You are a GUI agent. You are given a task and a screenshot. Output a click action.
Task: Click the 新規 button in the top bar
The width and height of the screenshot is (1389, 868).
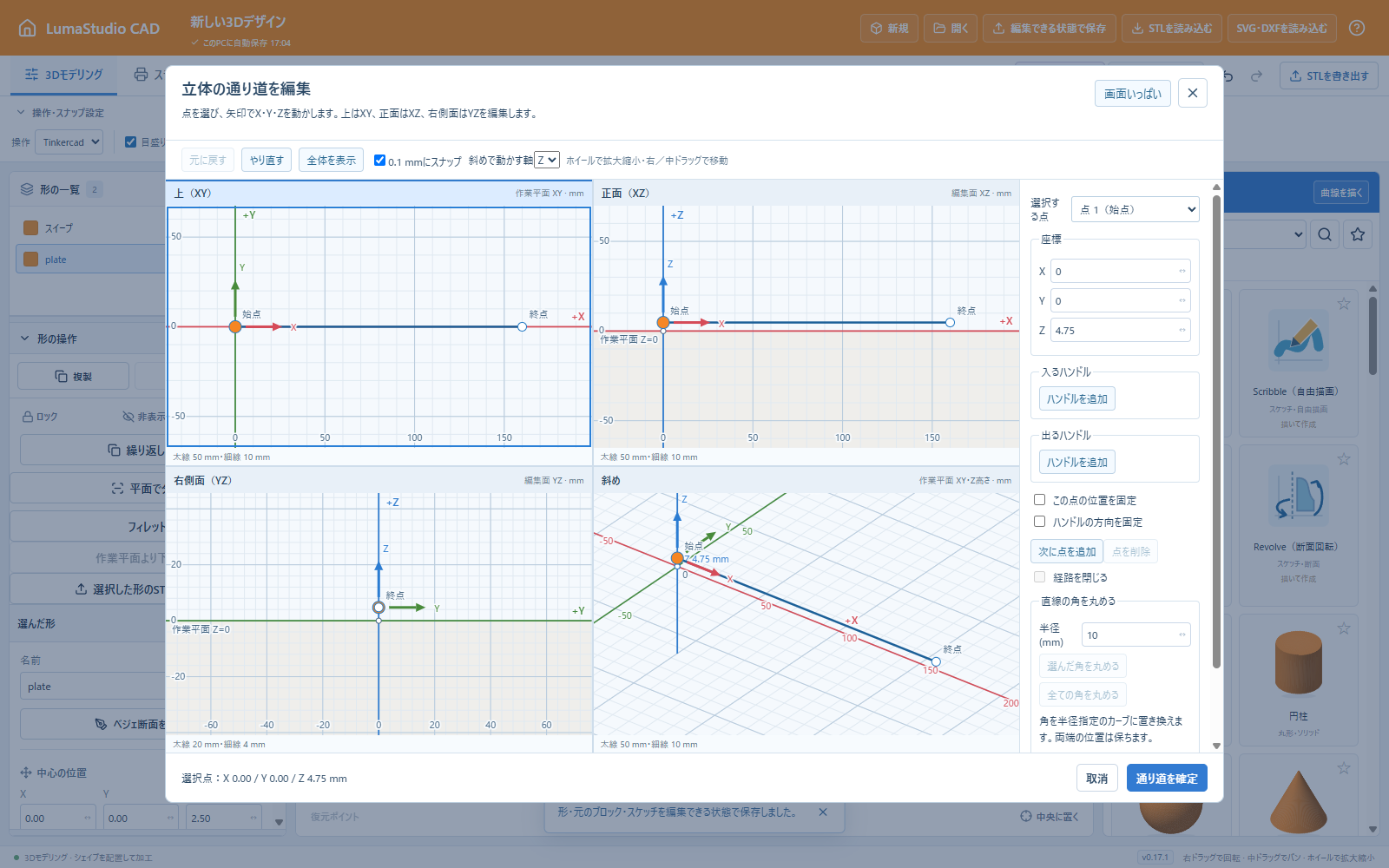pyautogui.click(x=889, y=29)
